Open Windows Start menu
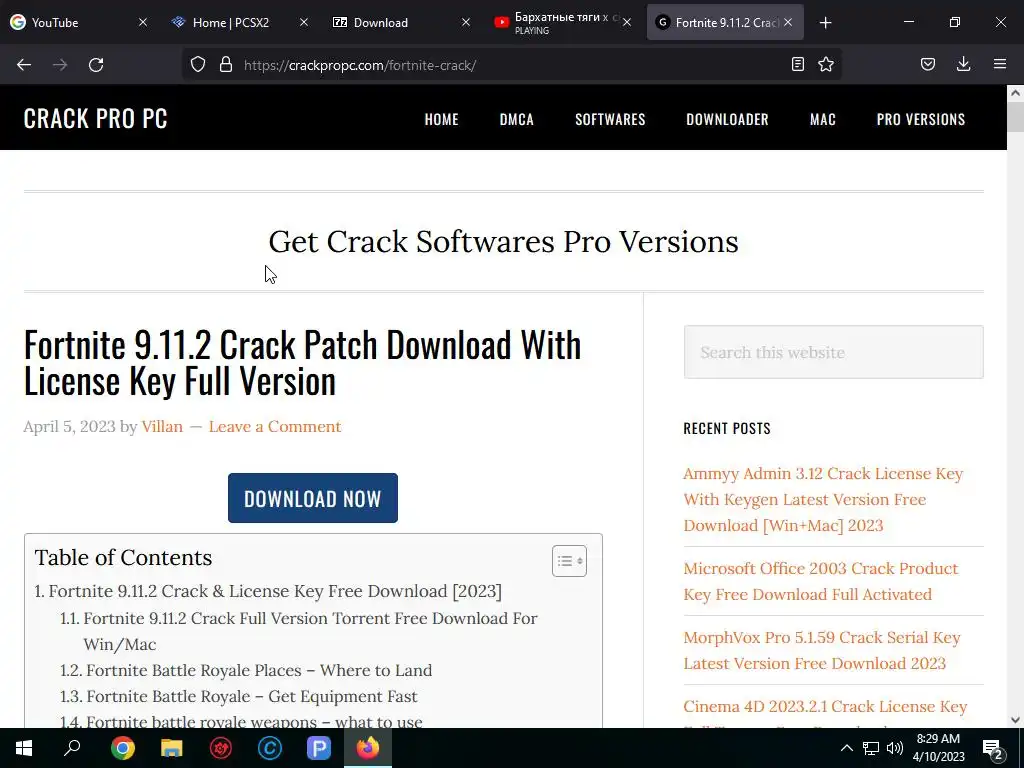The height and width of the screenshot is (768, 1024). click(x=24, y=748)
